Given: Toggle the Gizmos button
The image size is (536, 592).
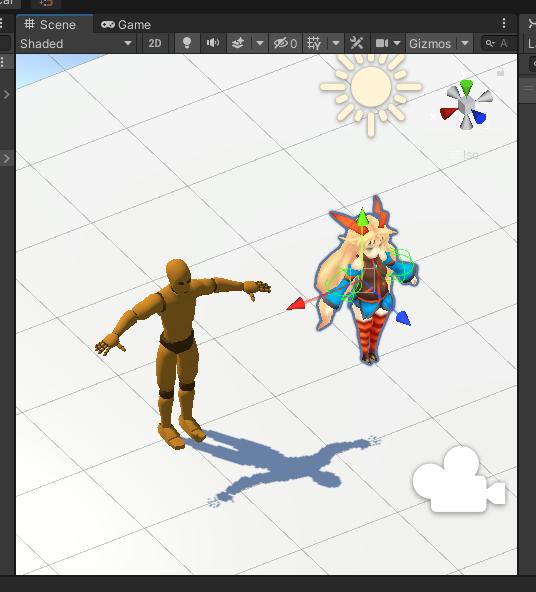Looking at the screenshot, I should pyautogui.click(x=430, y=44).
